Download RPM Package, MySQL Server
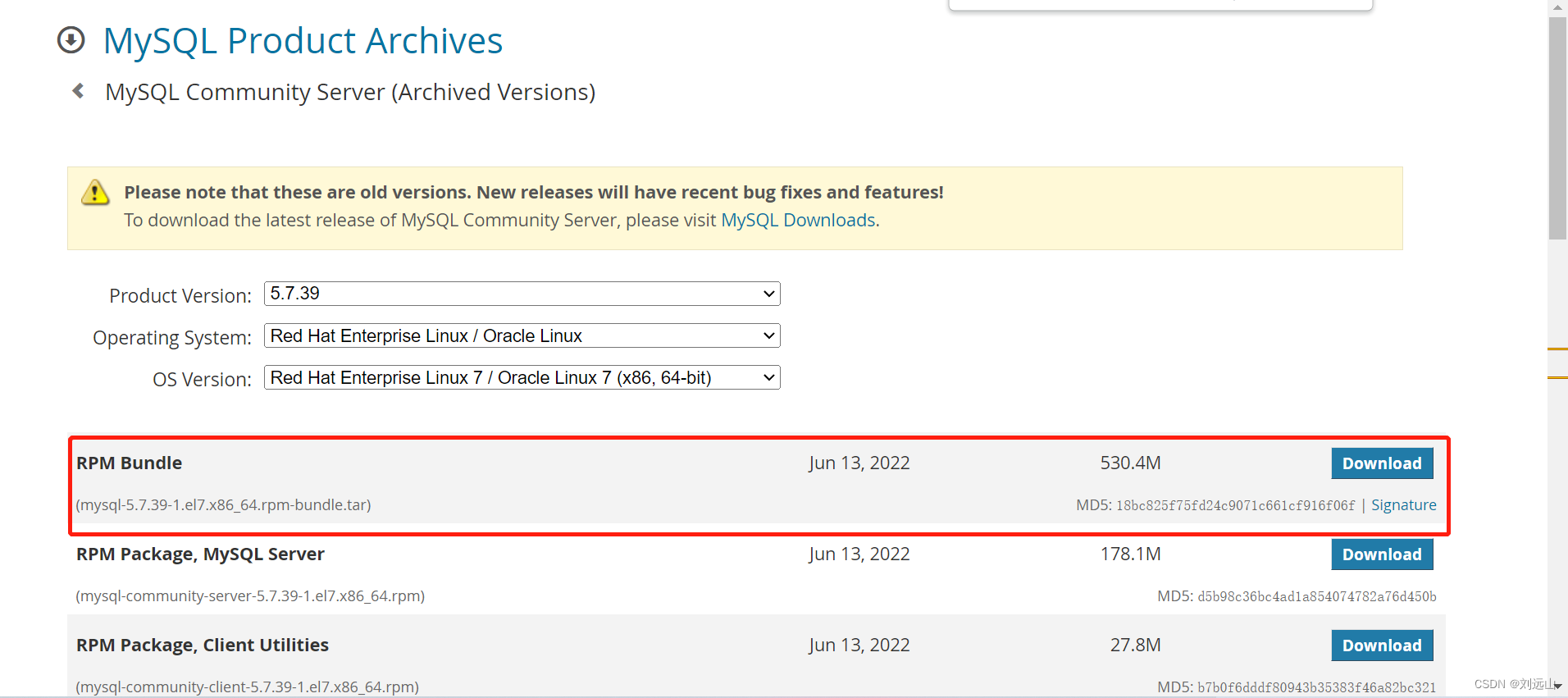 [x=1382, y=554]
